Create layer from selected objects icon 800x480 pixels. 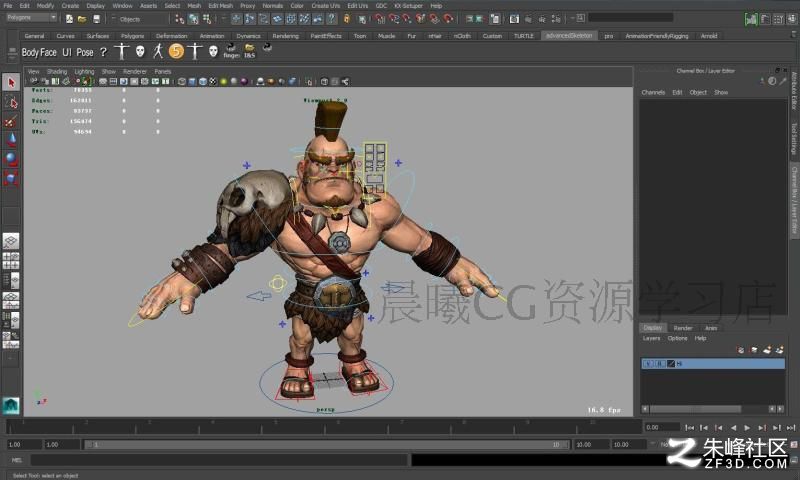pyautogui.click(x=780, y=350)
